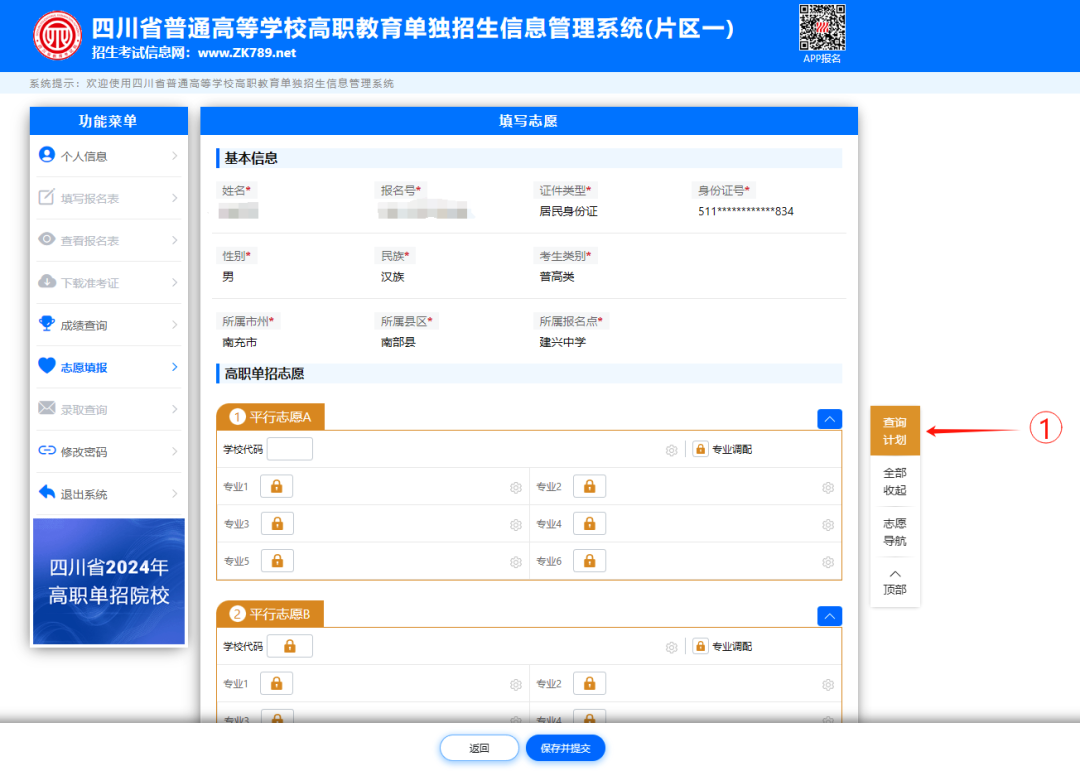Click the APP报名 QR code icon
Image resolution: width=1080 pixels, height=771 pixels.
point(822,28)
